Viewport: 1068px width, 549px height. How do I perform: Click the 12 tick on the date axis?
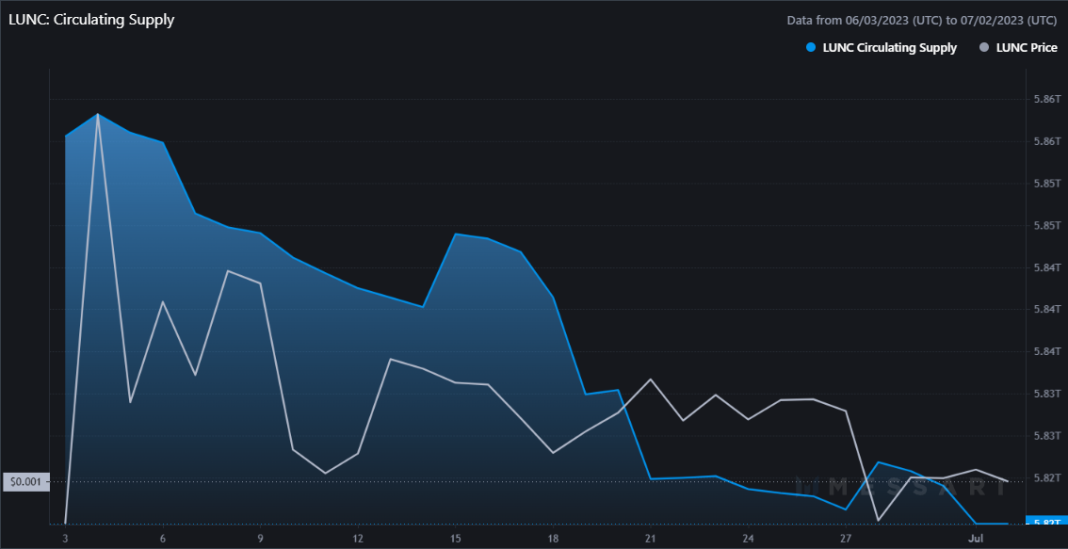pyautogui.click(x=358, y=538)
